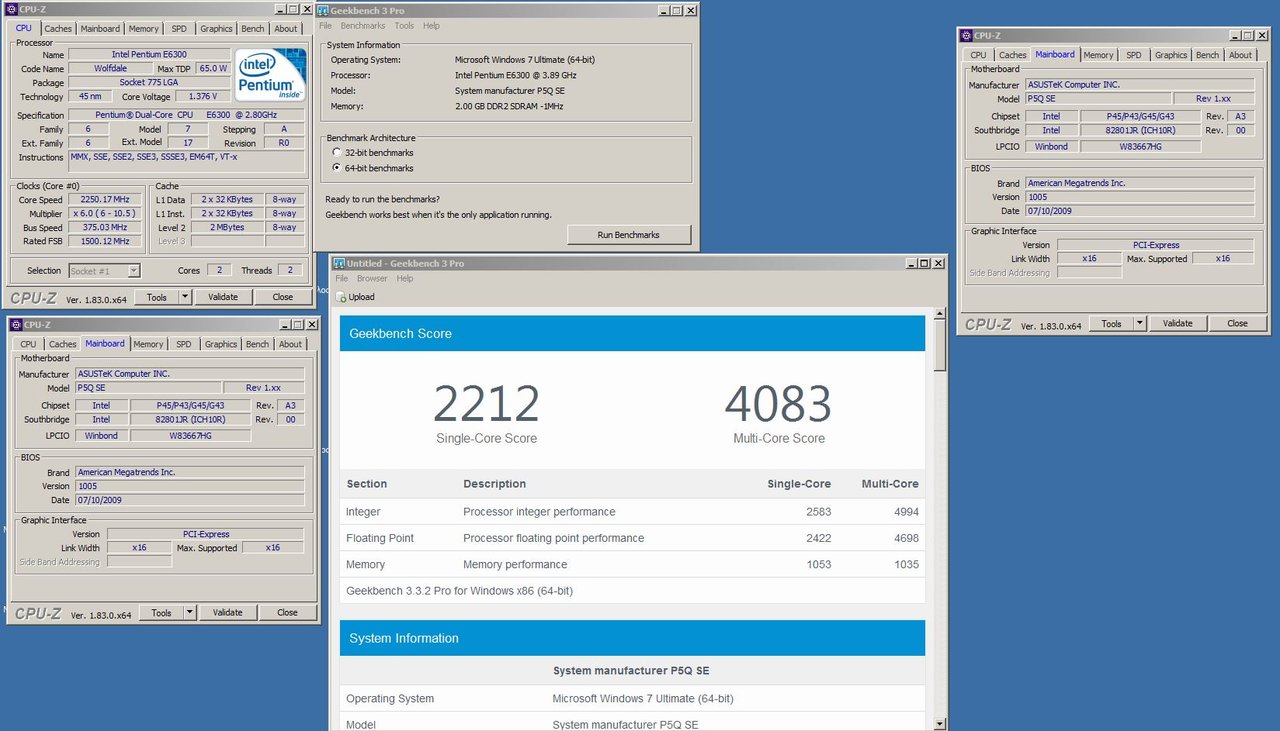1280x731 pixels.
Task: Expand the Tools arrow in the right-hand CPU-Z window
Action: tap(1139, 324)
